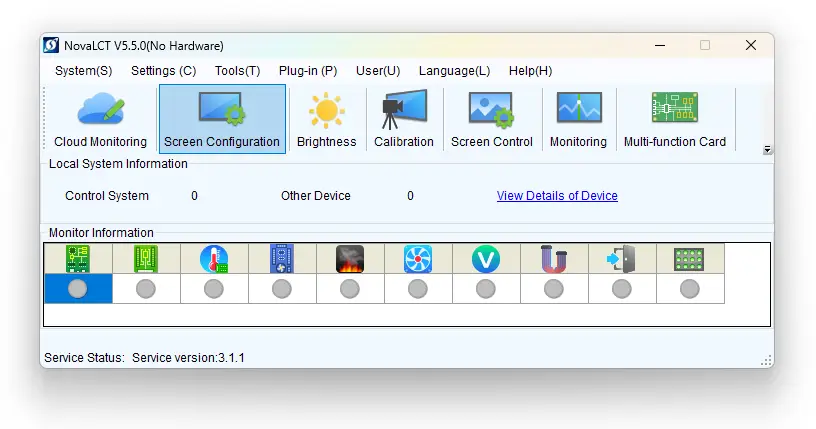This screenshot has height=429, width=816.
Task: Click the status circle under the blue fan icon
Action: tap(418, 288)
